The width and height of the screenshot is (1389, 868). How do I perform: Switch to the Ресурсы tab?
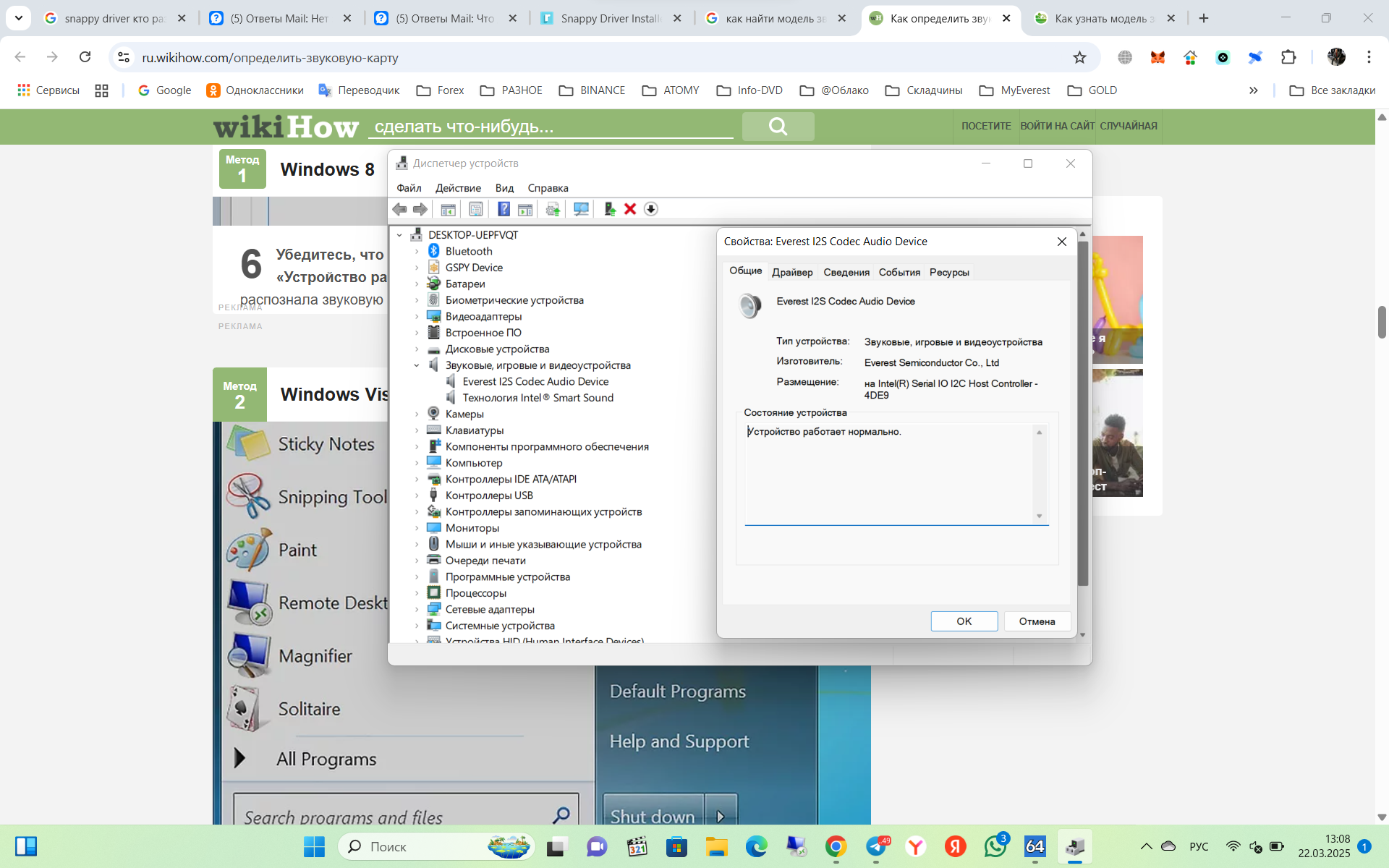coord(949,273)
